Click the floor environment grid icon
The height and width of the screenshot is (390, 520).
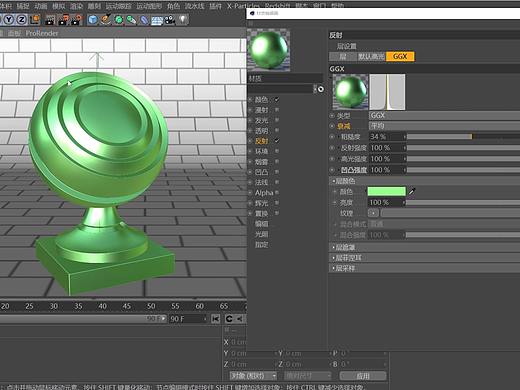[157, 20]
